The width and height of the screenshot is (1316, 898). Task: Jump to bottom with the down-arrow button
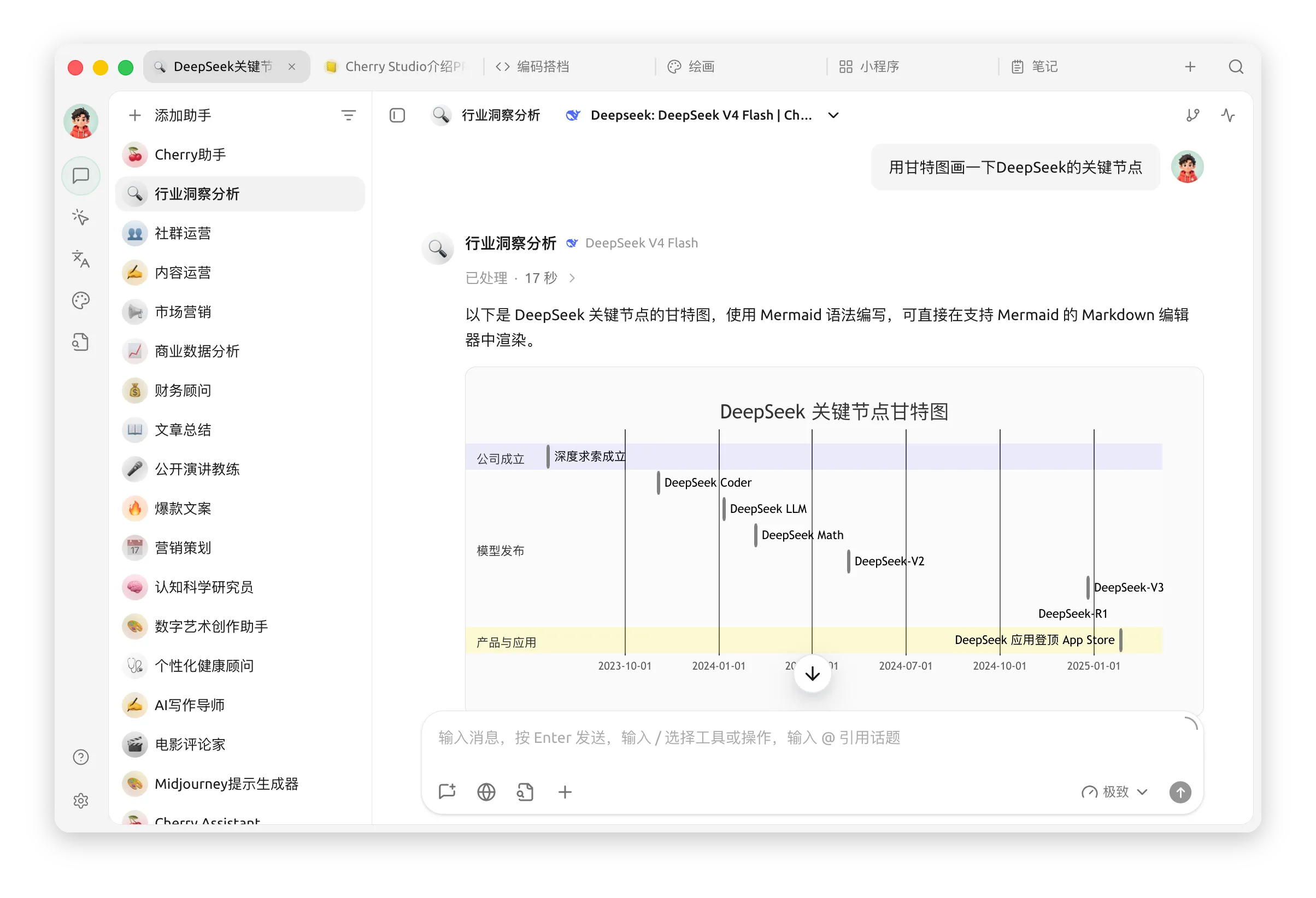[x=813, y=674]
